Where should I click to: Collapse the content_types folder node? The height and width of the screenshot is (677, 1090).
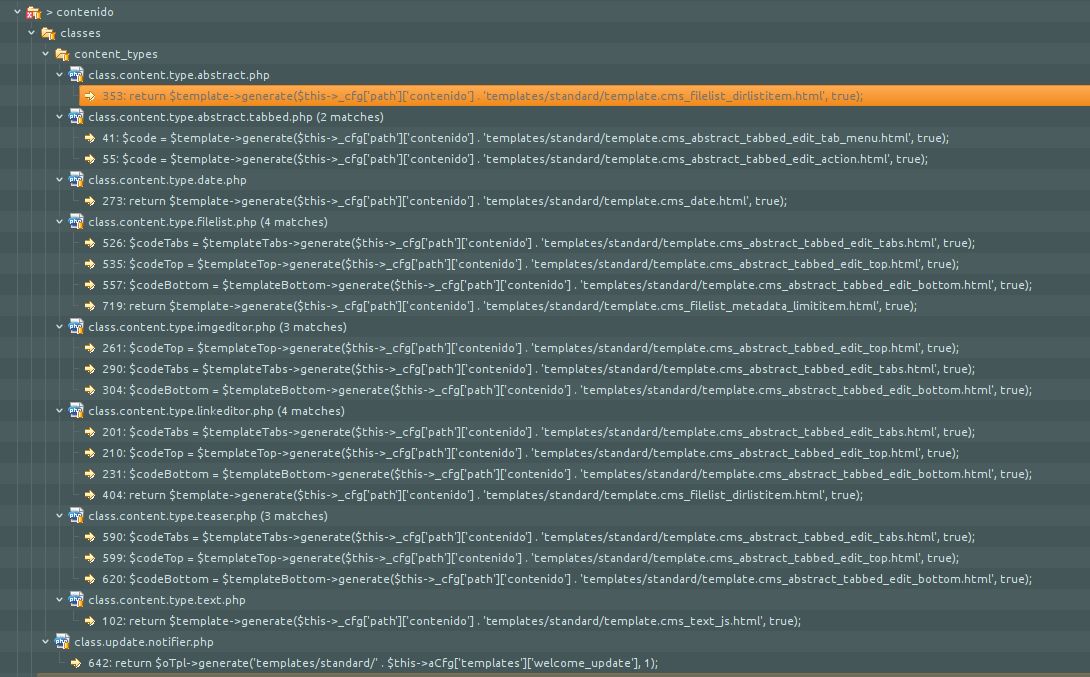46,54
